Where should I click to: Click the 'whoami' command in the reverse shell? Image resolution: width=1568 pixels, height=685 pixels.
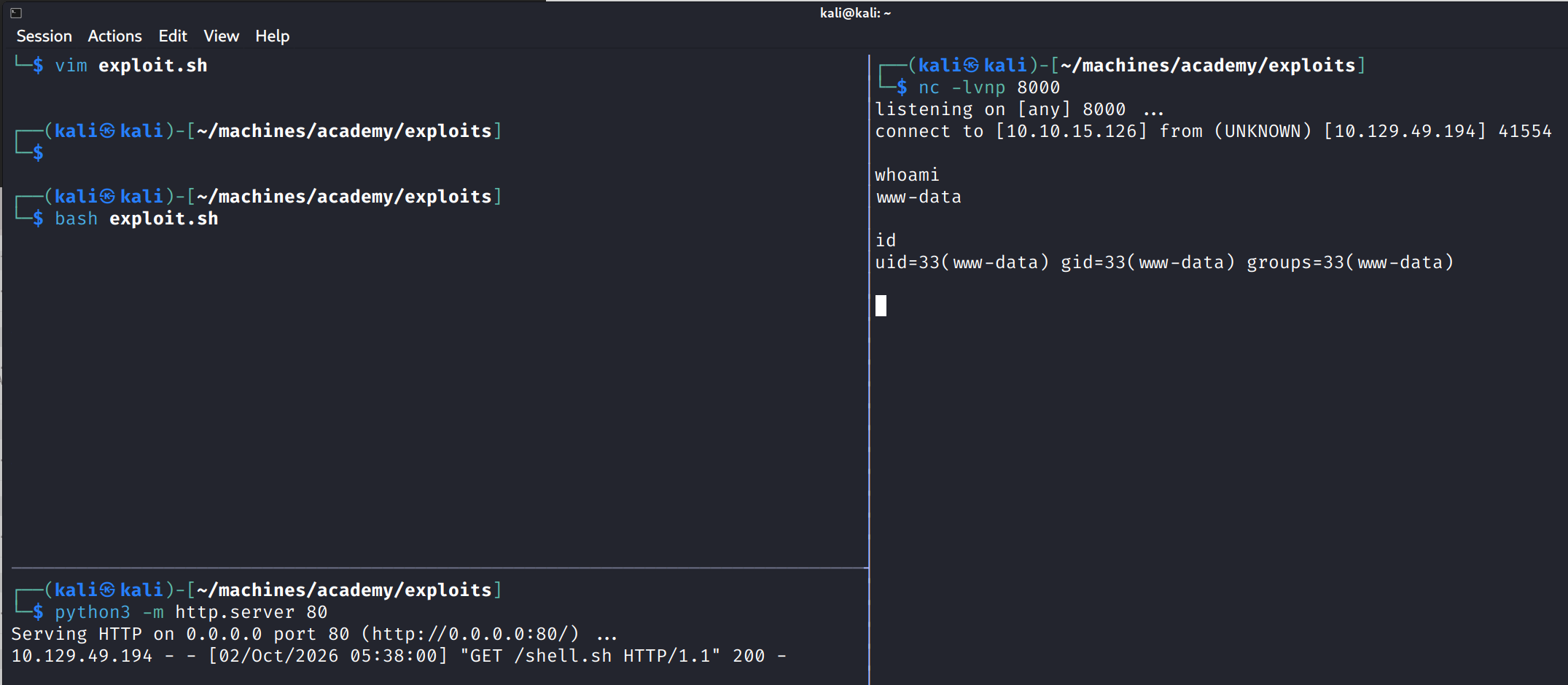click(x=907, y=175)
